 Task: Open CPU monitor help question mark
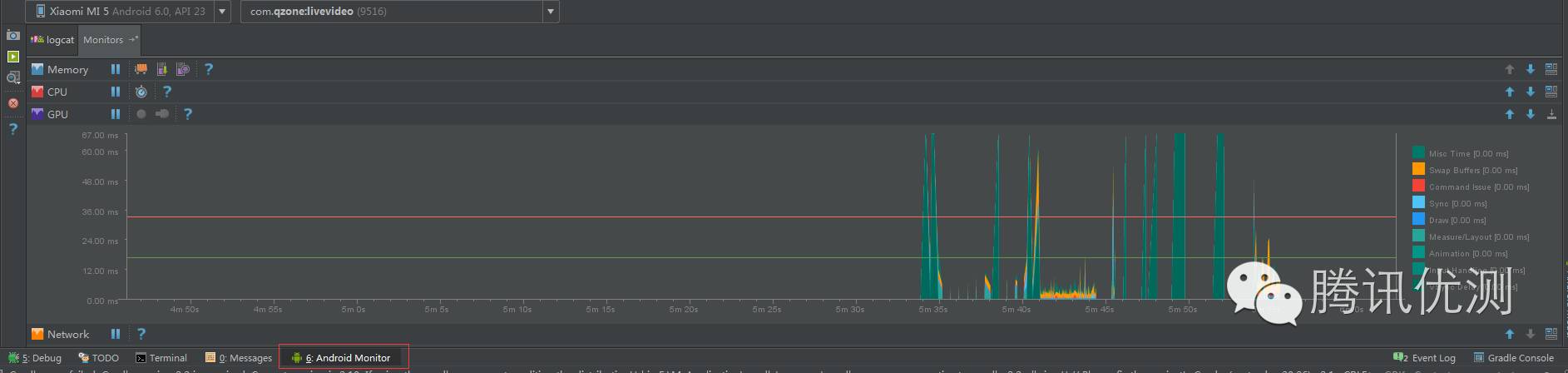click(167, 92)
